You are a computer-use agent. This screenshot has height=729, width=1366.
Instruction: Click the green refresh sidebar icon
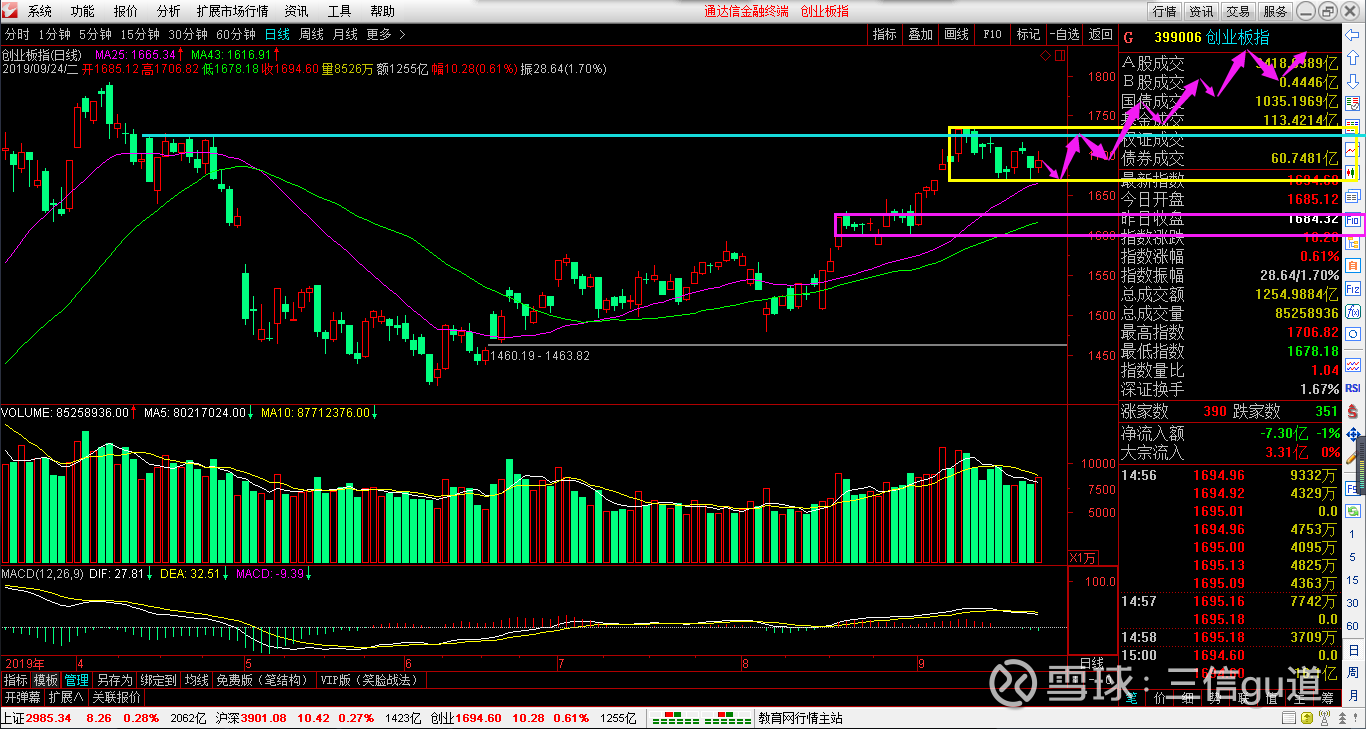coord(1353,511)
